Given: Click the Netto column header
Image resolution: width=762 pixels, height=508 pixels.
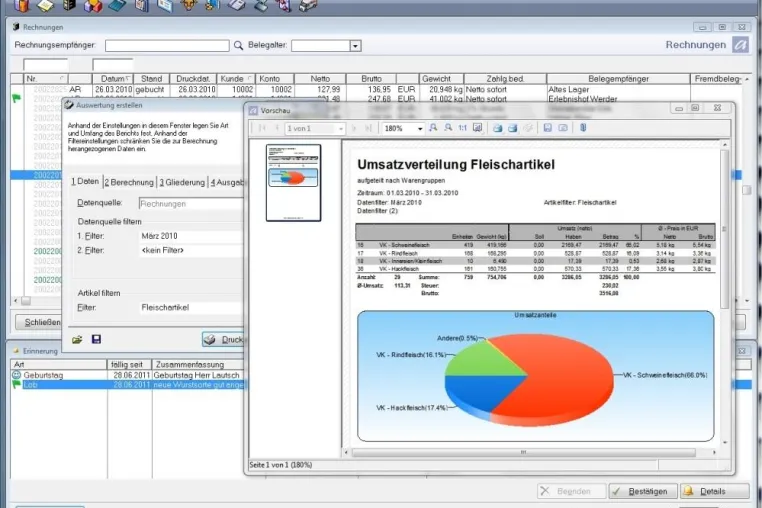Looking at the screenshot, I should coord(320,79).
